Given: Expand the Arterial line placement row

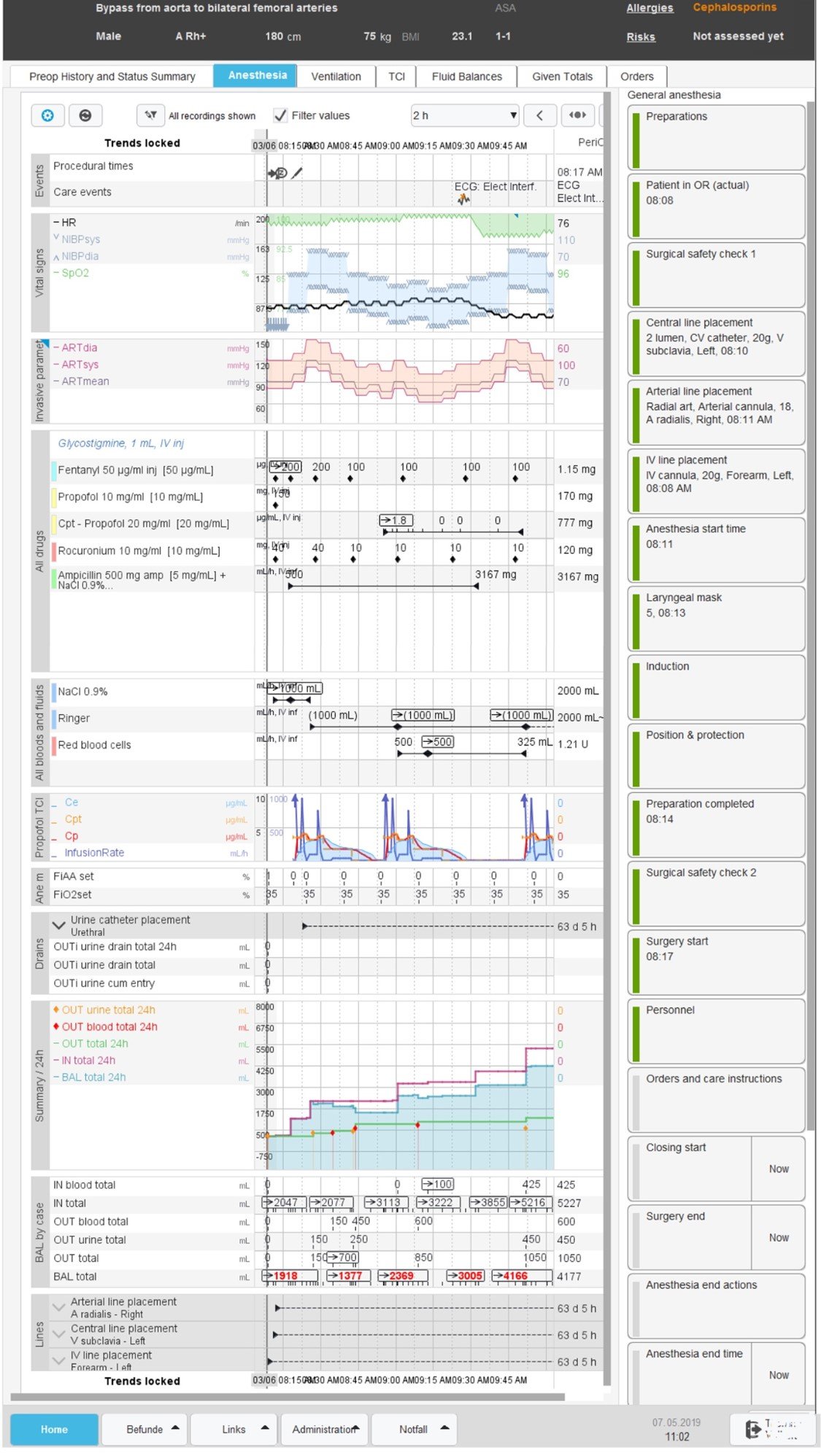Looking at the screenshot, I should [x=59, y=1306].
